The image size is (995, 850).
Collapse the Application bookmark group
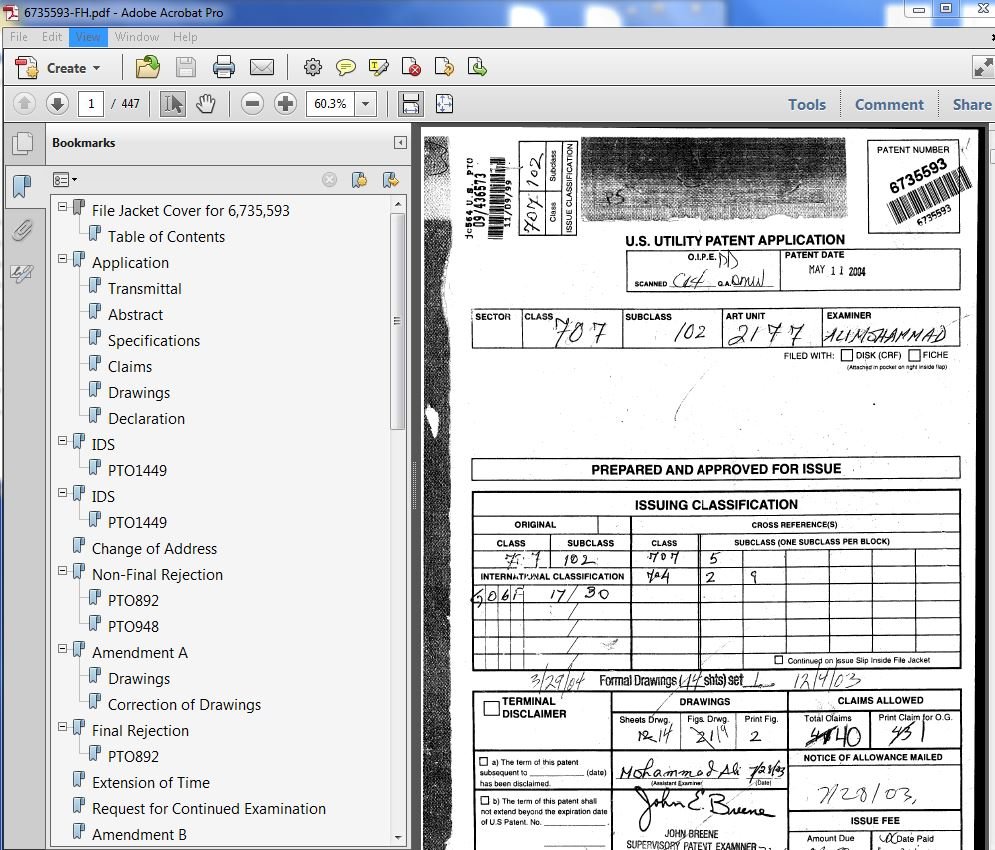[62, 259]
